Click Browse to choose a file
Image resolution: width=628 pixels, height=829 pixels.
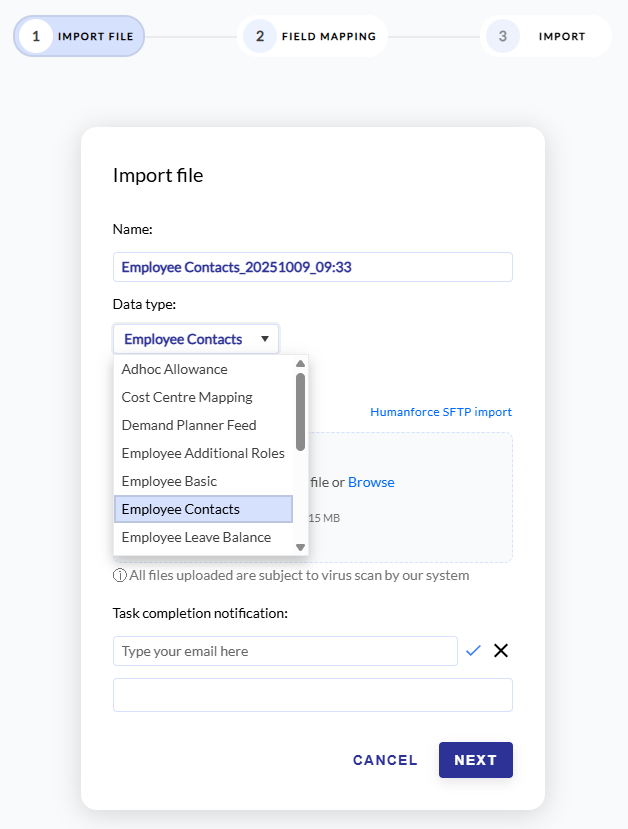pos(371,481)
